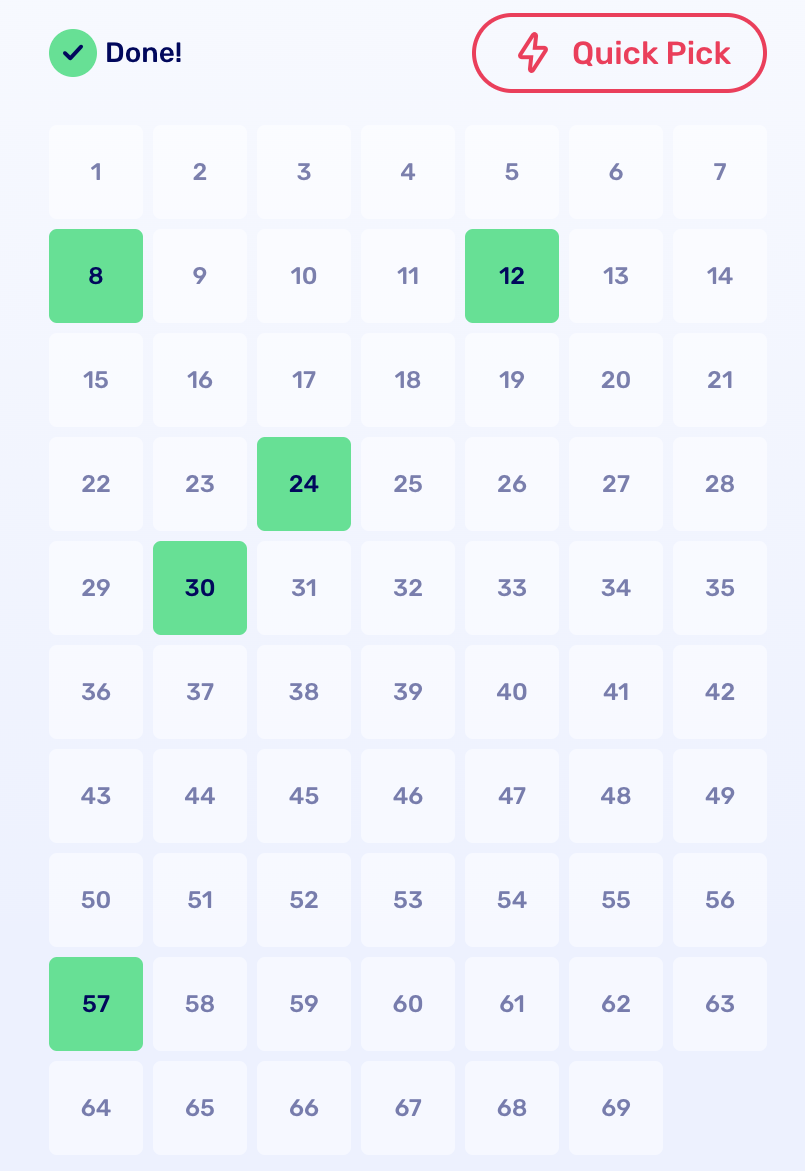
Task: Deselect the highlighted number 12
Action: [512, 276]
